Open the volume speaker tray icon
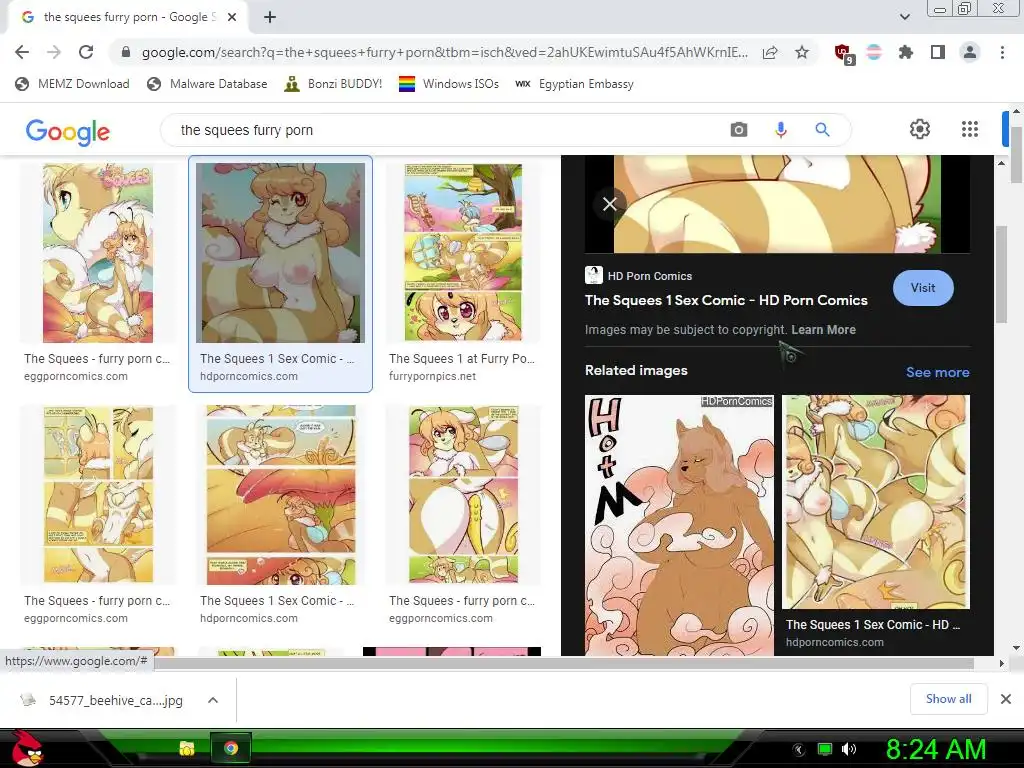Viewport: 1024px width, 768px height. 848,749
